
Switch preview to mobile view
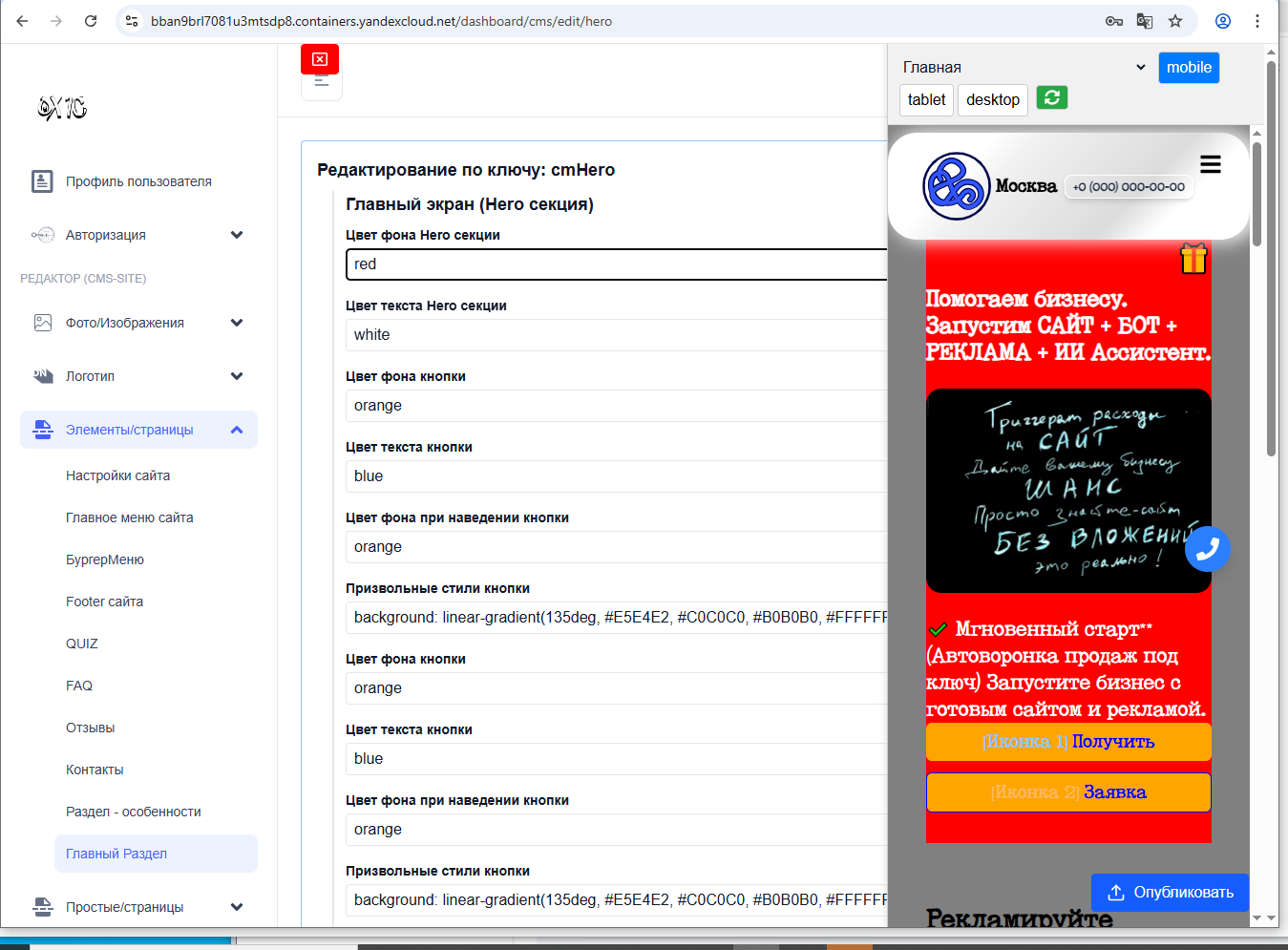tap(1189, 68)
